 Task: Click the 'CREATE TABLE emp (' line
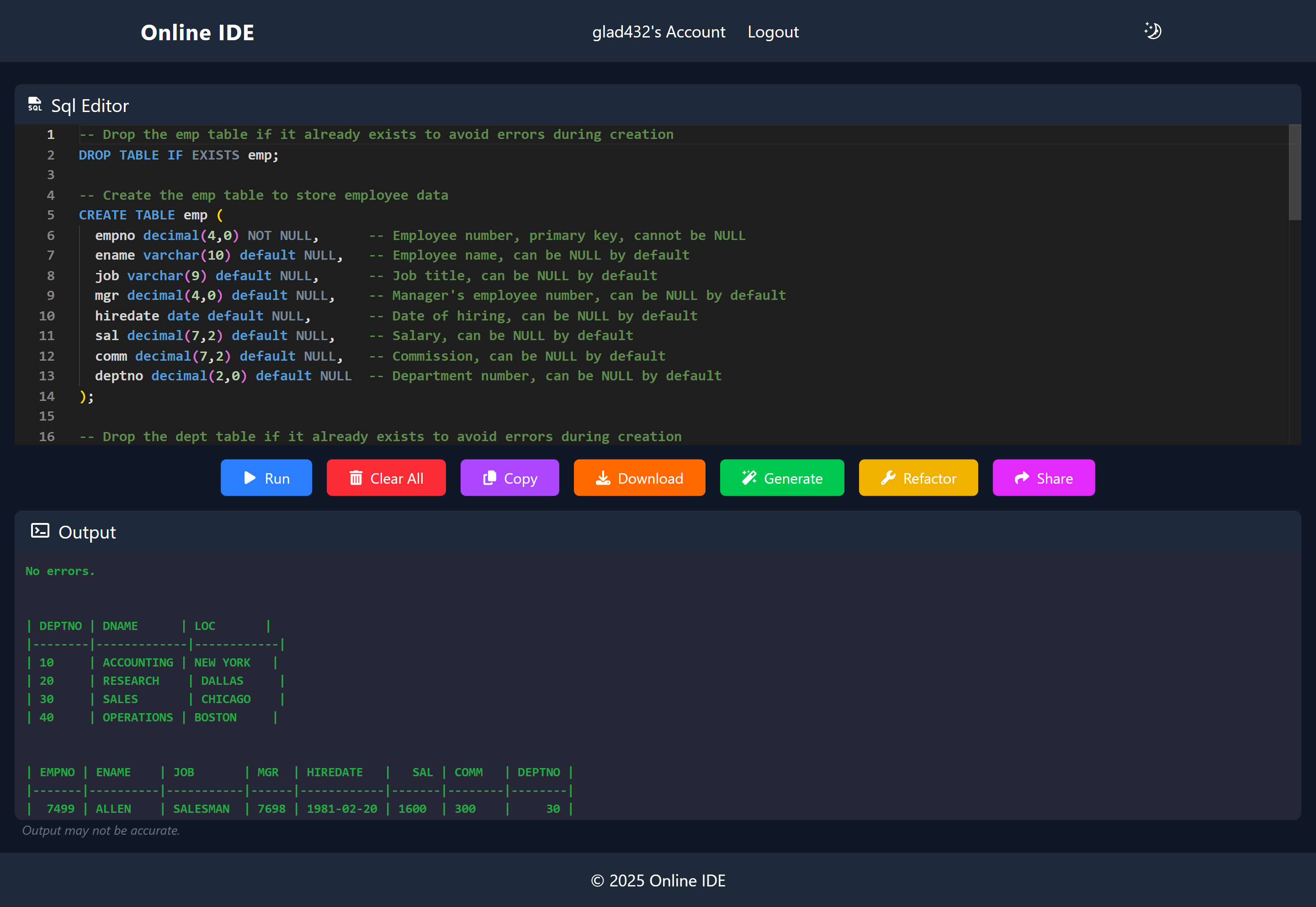click(x=151, y=215)
